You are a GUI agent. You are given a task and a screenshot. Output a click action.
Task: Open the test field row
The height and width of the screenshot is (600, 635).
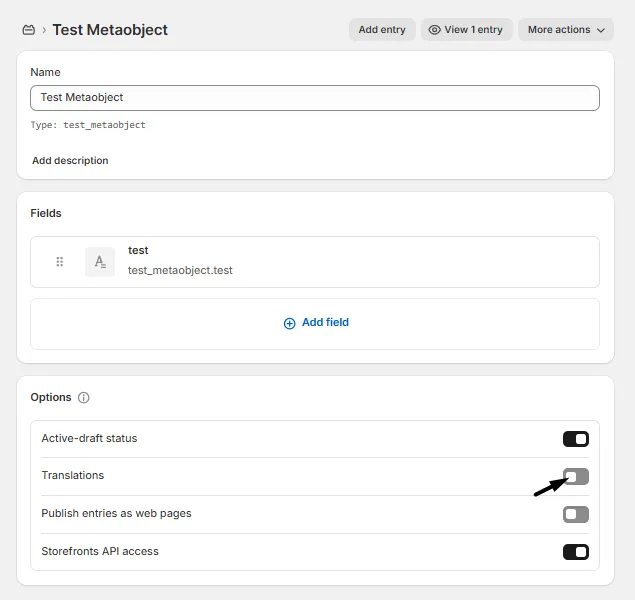(315, 262)
